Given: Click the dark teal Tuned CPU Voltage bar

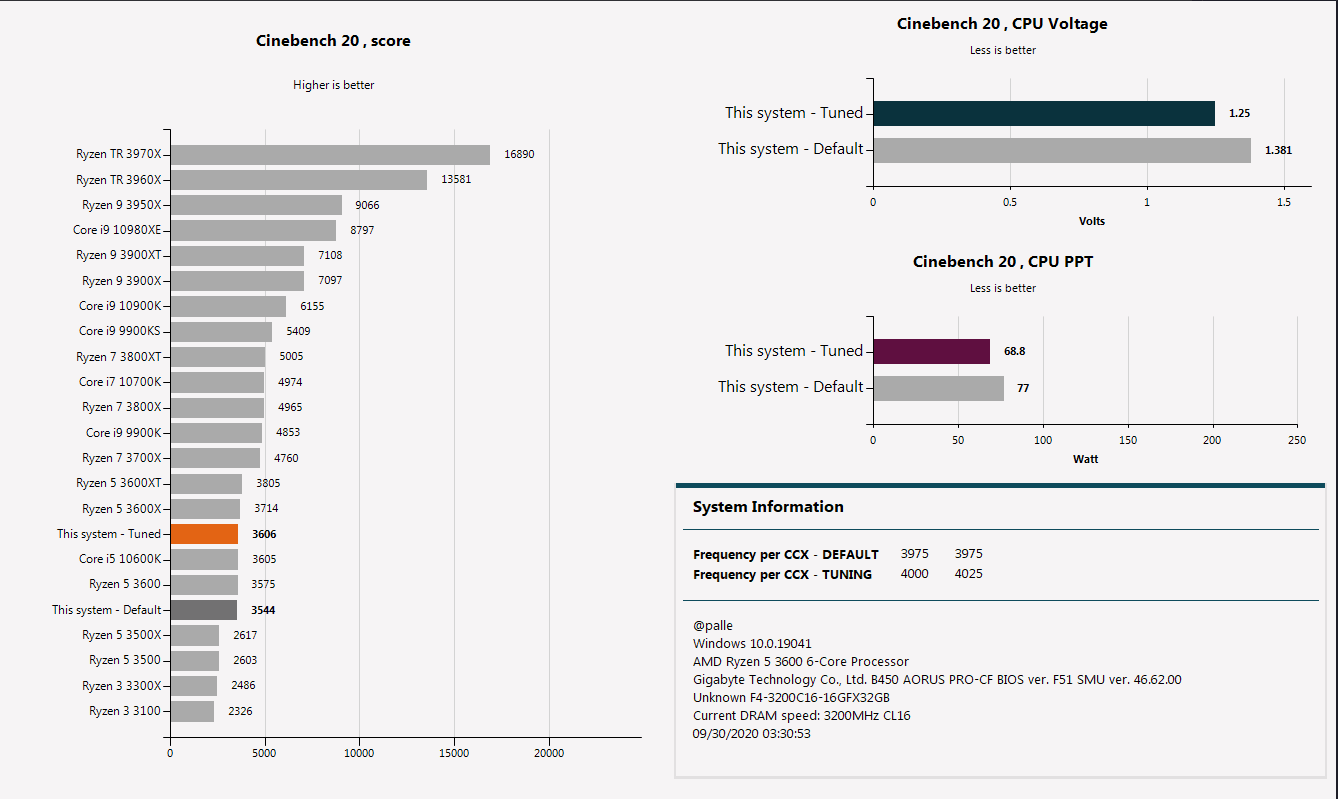Looking at the screenshot, I should [x=1044, y=113].
